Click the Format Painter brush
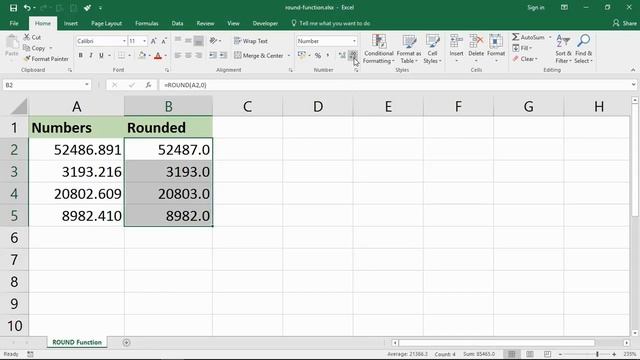The image size is (640, 360). tap(27, 59)
